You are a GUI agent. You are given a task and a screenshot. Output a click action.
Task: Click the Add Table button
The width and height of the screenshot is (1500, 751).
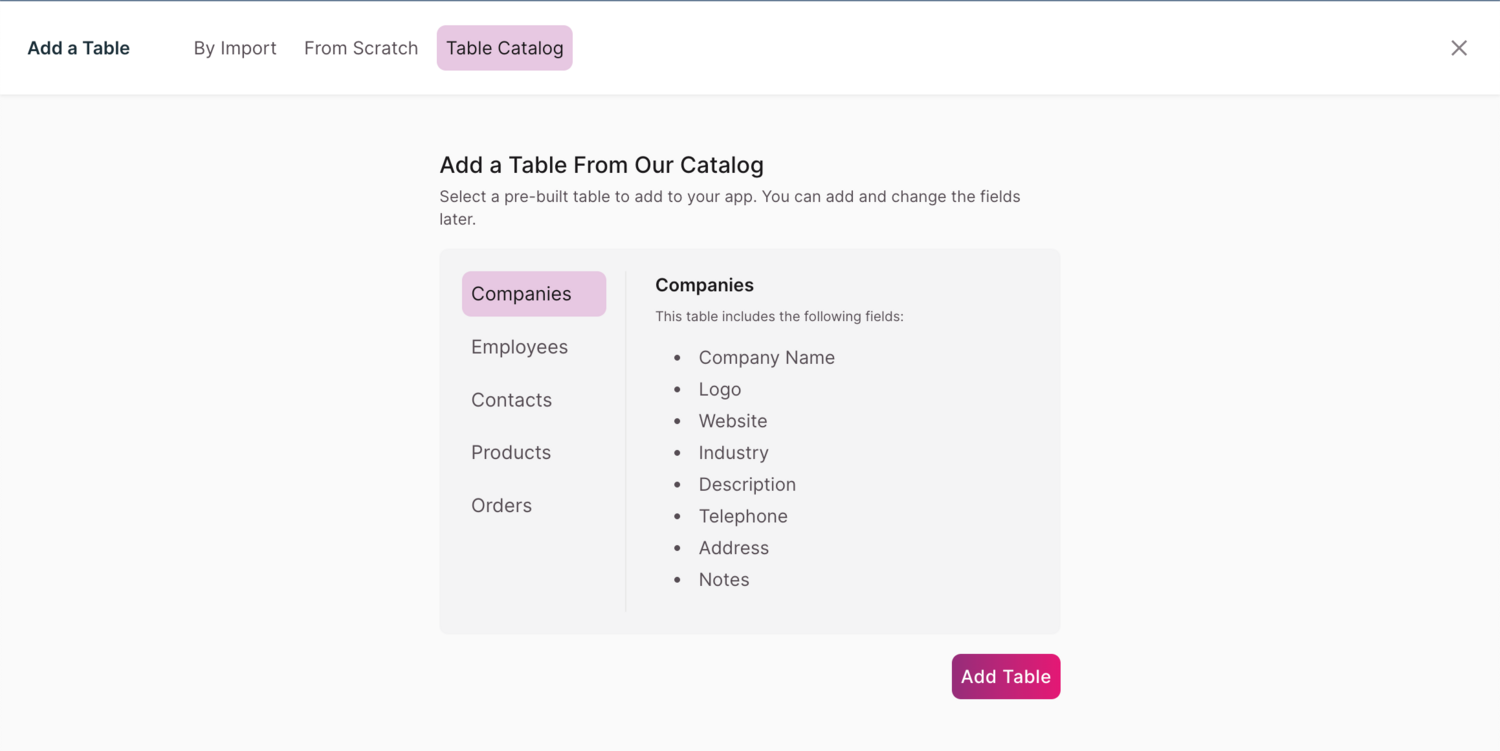tap(1006, 676)
